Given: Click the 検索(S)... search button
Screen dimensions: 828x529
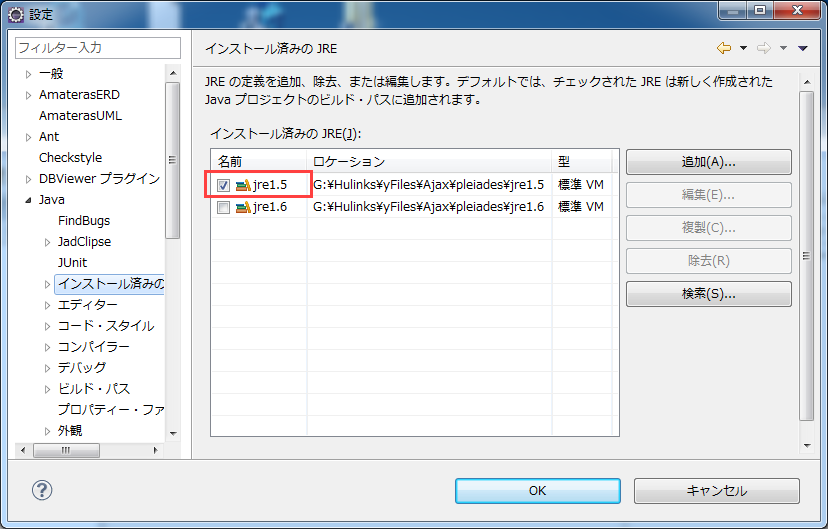Looking at the screenshot, I should (708, 294).
